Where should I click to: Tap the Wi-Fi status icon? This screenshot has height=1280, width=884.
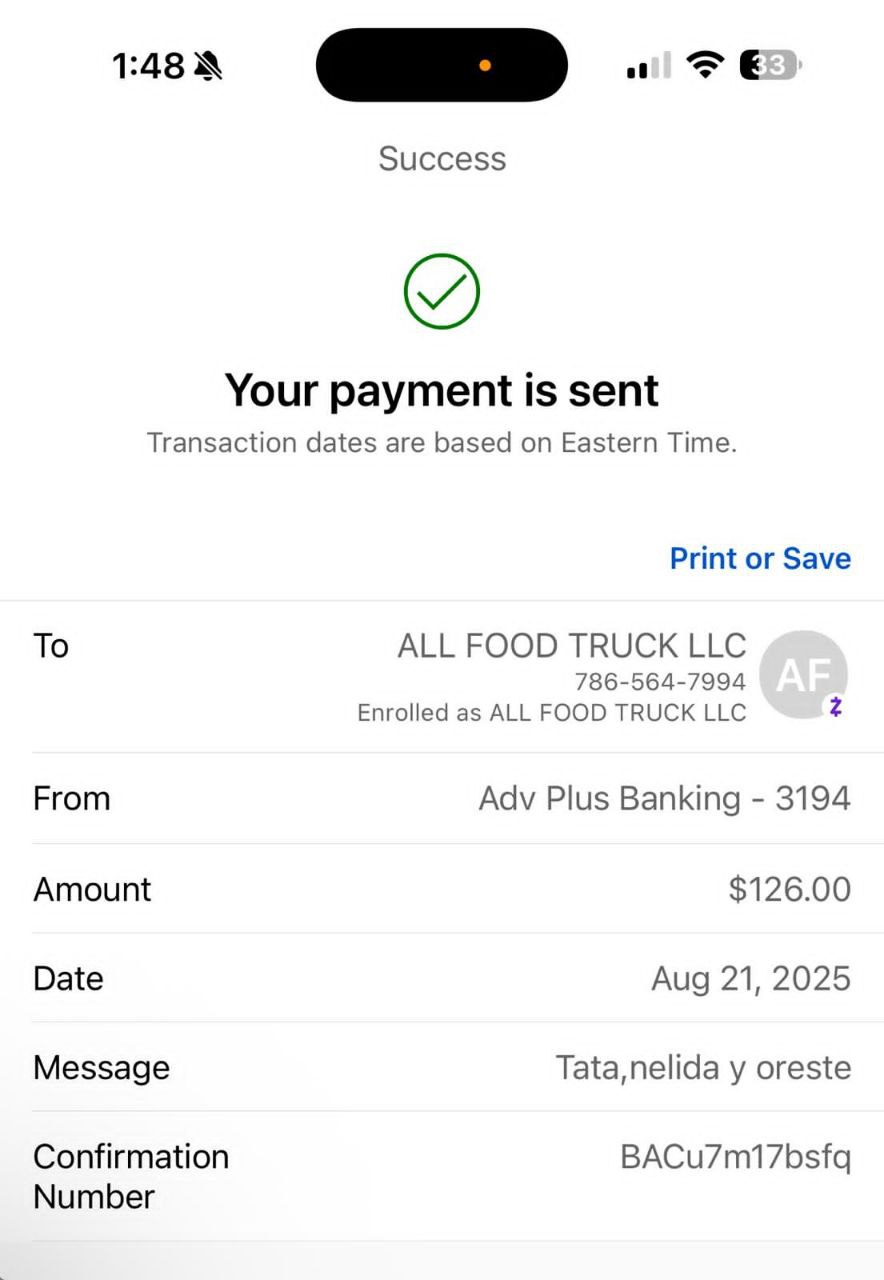[x=705, y=66]
